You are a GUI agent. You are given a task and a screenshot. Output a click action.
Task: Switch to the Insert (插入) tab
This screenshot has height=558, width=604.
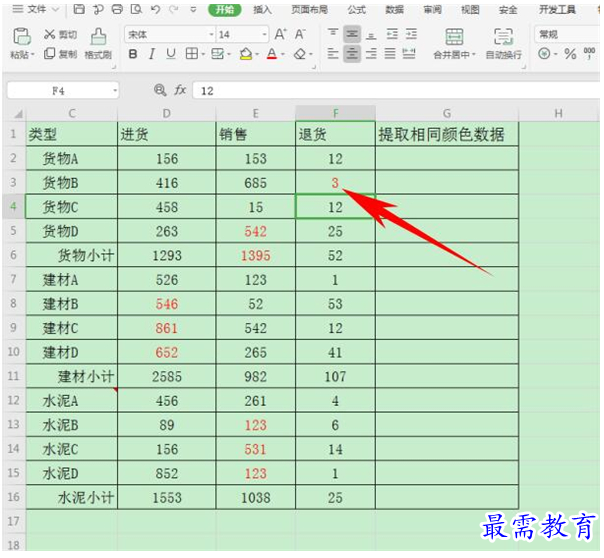pos(262,9)
